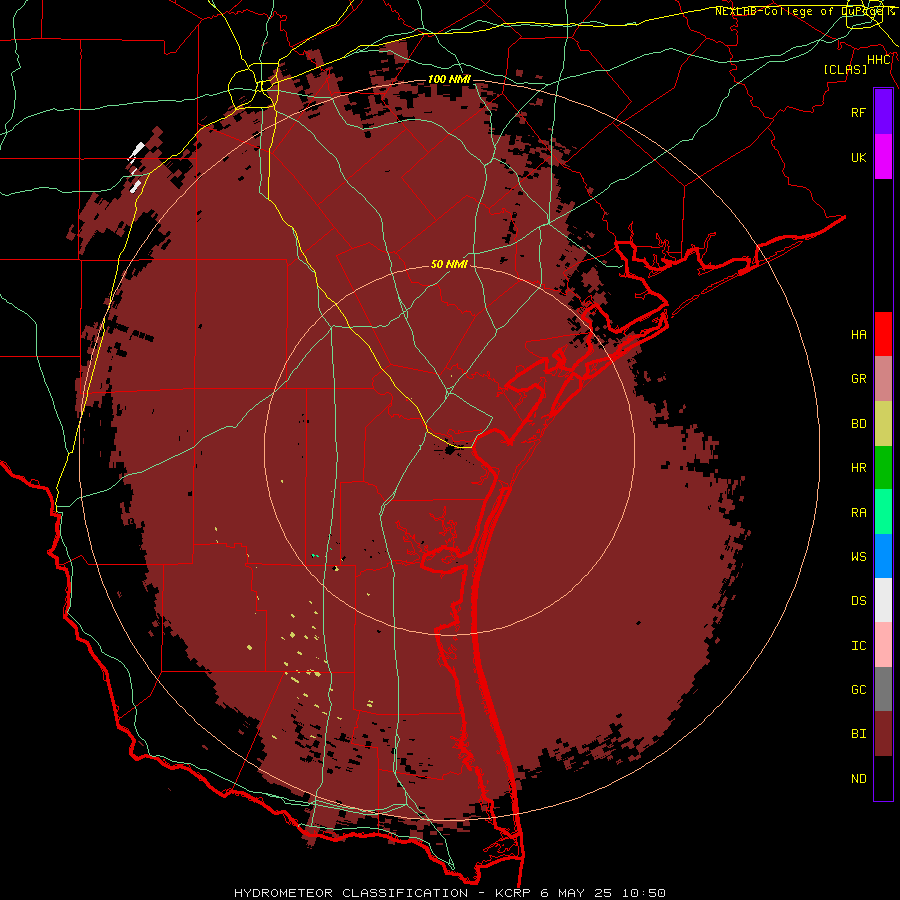900x900 pixels.
Task: Click the WS blue legend swatch
Action: pyautogui.click(x=883, y=556)
